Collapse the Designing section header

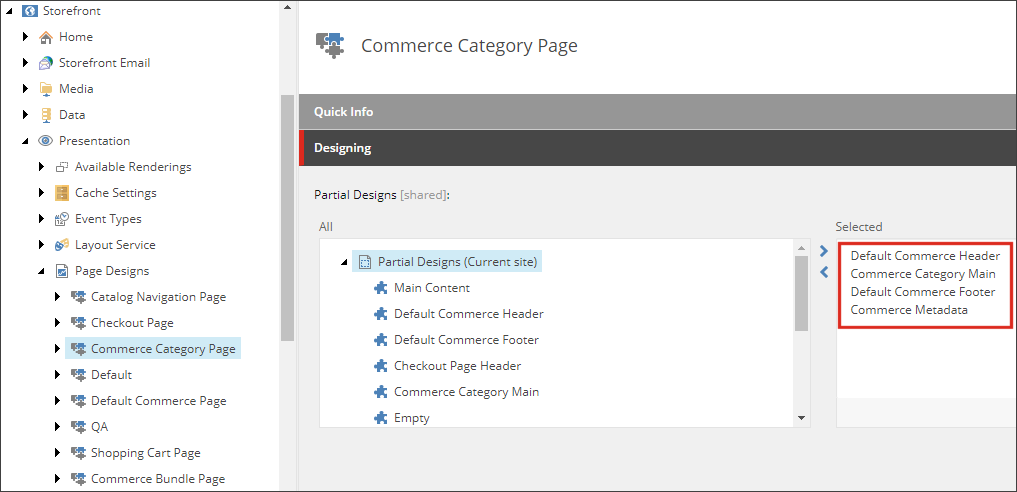(x=658, y=148)
